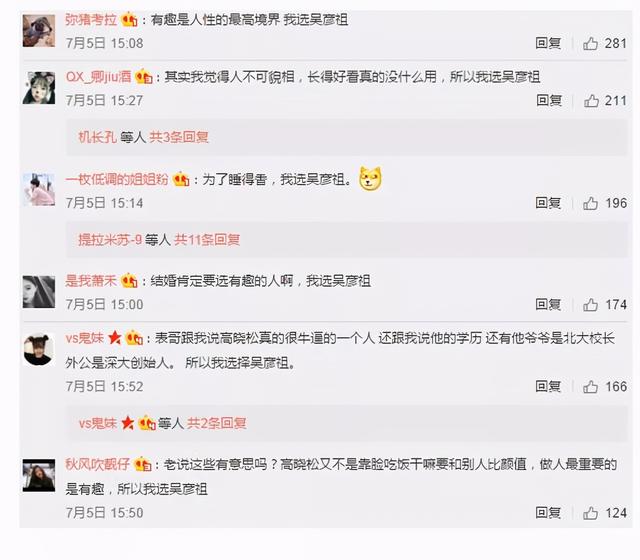Open user profile 提拉米苏-9
This screenshot has width=640, height=560.
click(110, 240)
